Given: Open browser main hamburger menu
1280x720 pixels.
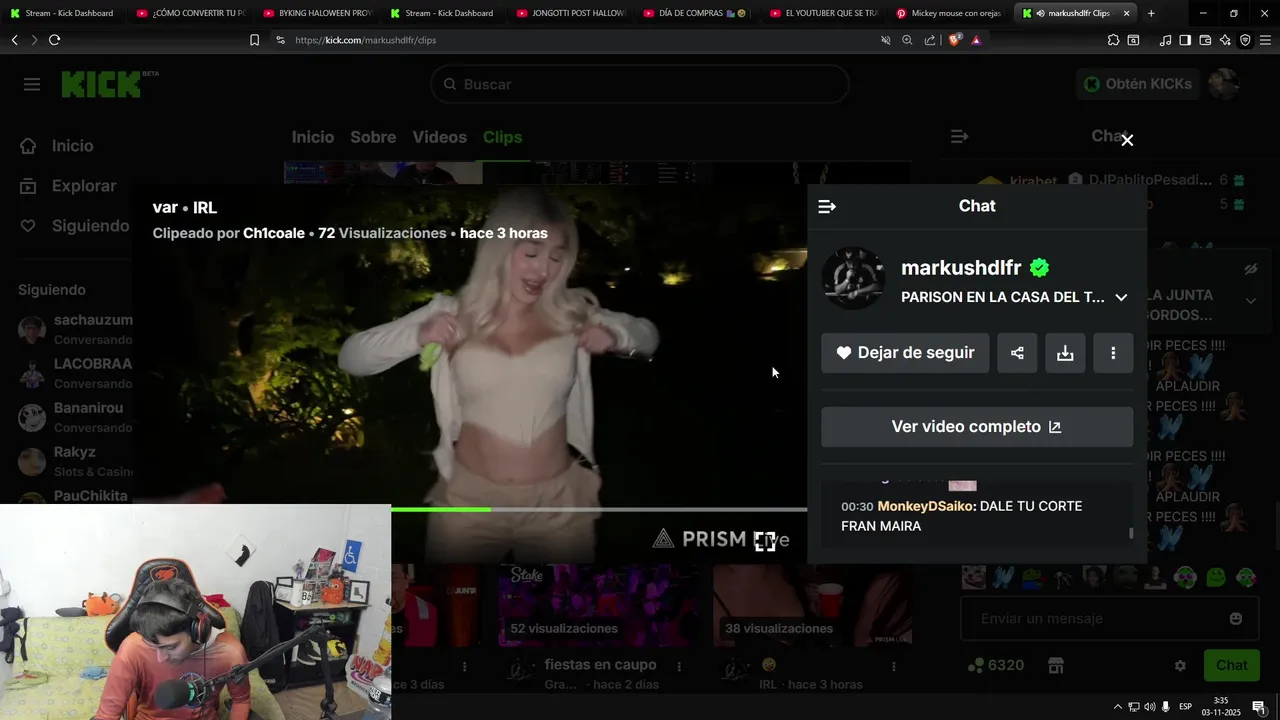Looking at the screenshot, I should tap(1265, 40).
